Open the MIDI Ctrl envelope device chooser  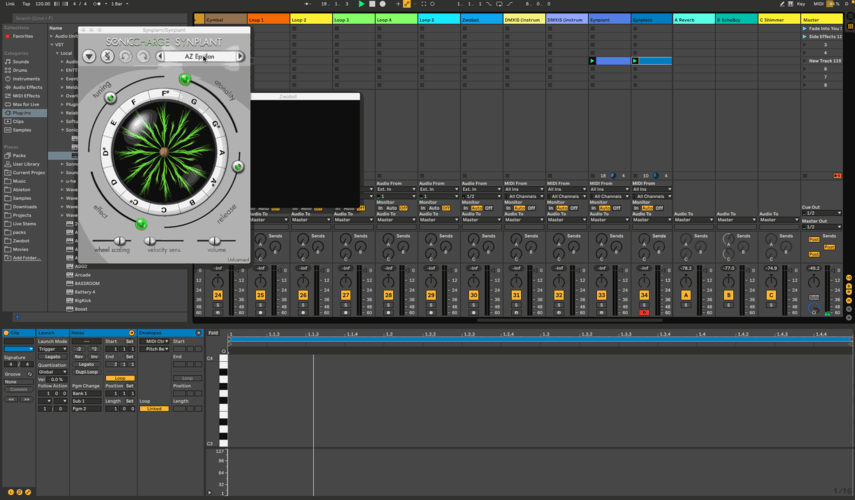(154, 341)
